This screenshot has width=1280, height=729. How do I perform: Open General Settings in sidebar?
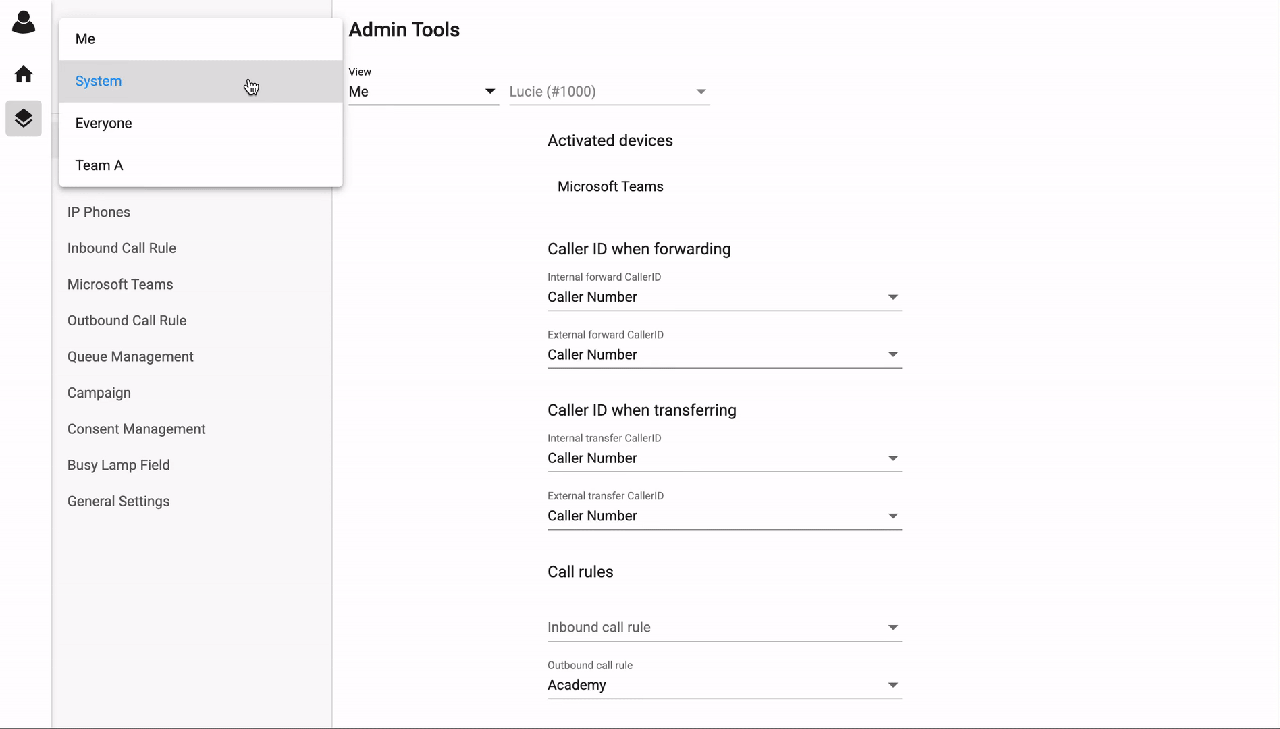(119, 501)
